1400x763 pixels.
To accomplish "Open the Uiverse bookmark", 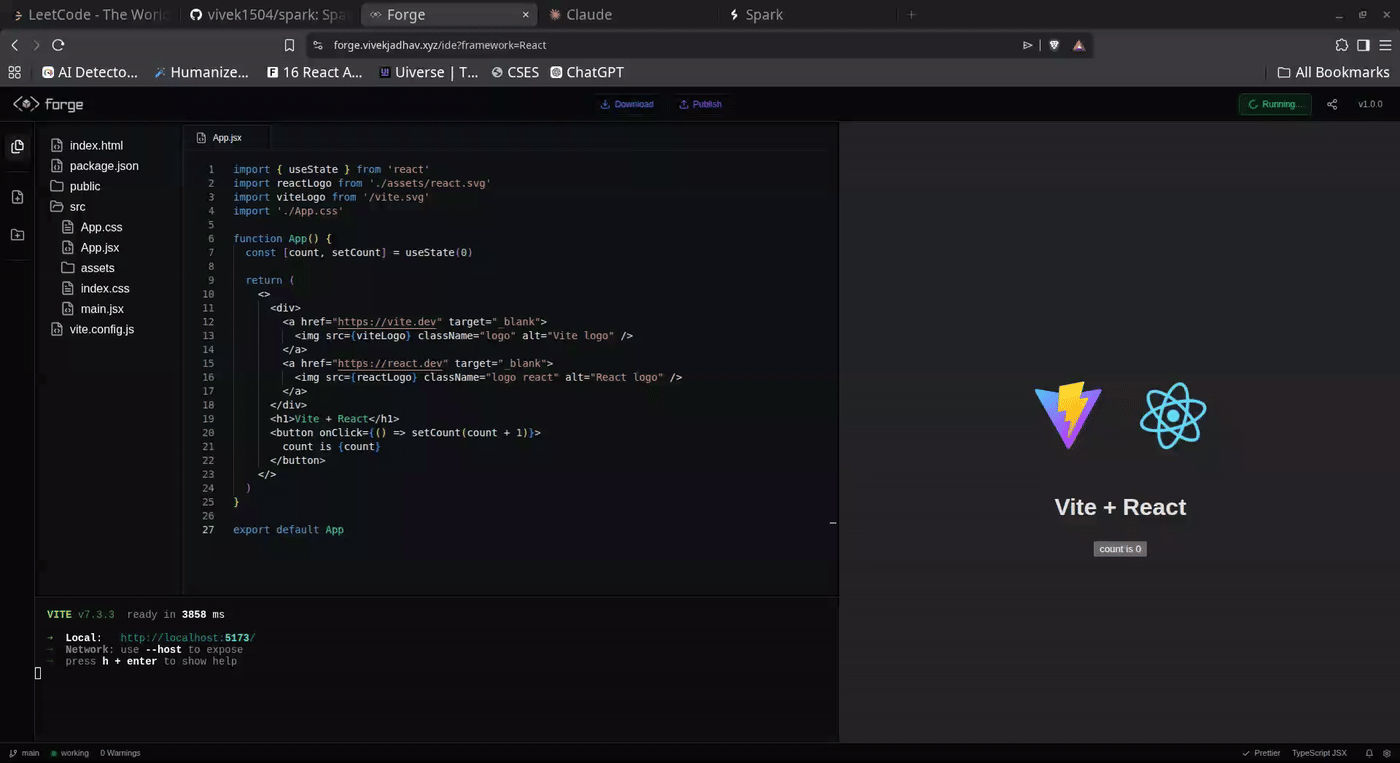I will pyautogui.click(x=428, y=72).
